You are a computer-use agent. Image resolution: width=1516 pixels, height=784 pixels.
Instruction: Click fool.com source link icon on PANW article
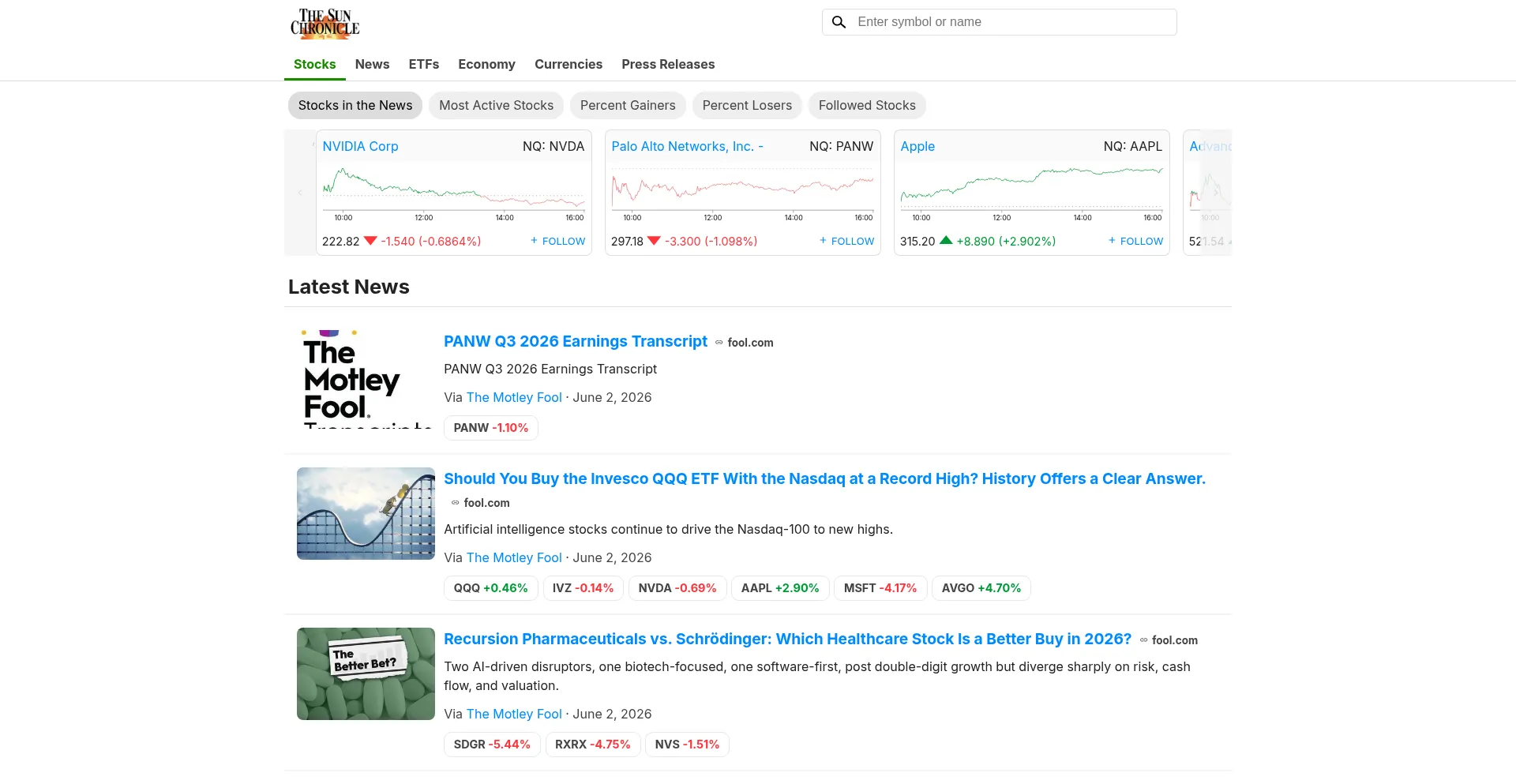point(719,343)
